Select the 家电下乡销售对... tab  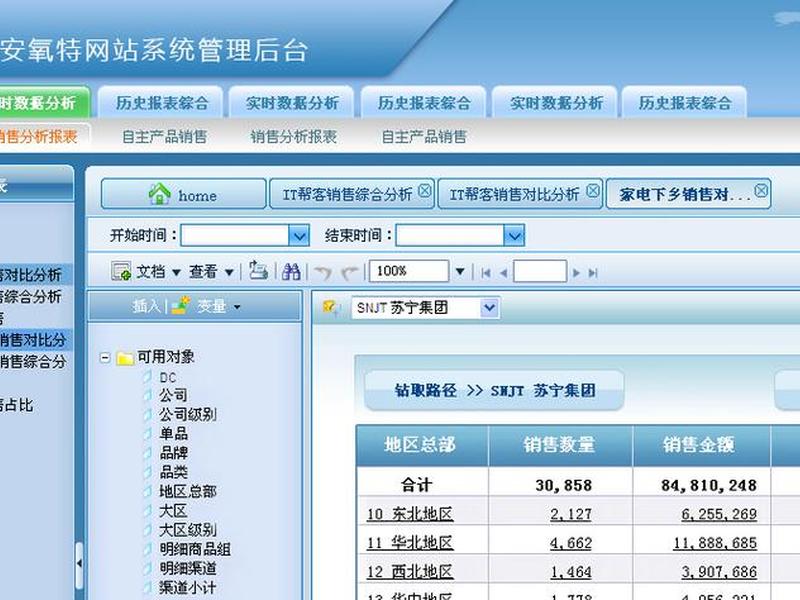click(688, 194)
